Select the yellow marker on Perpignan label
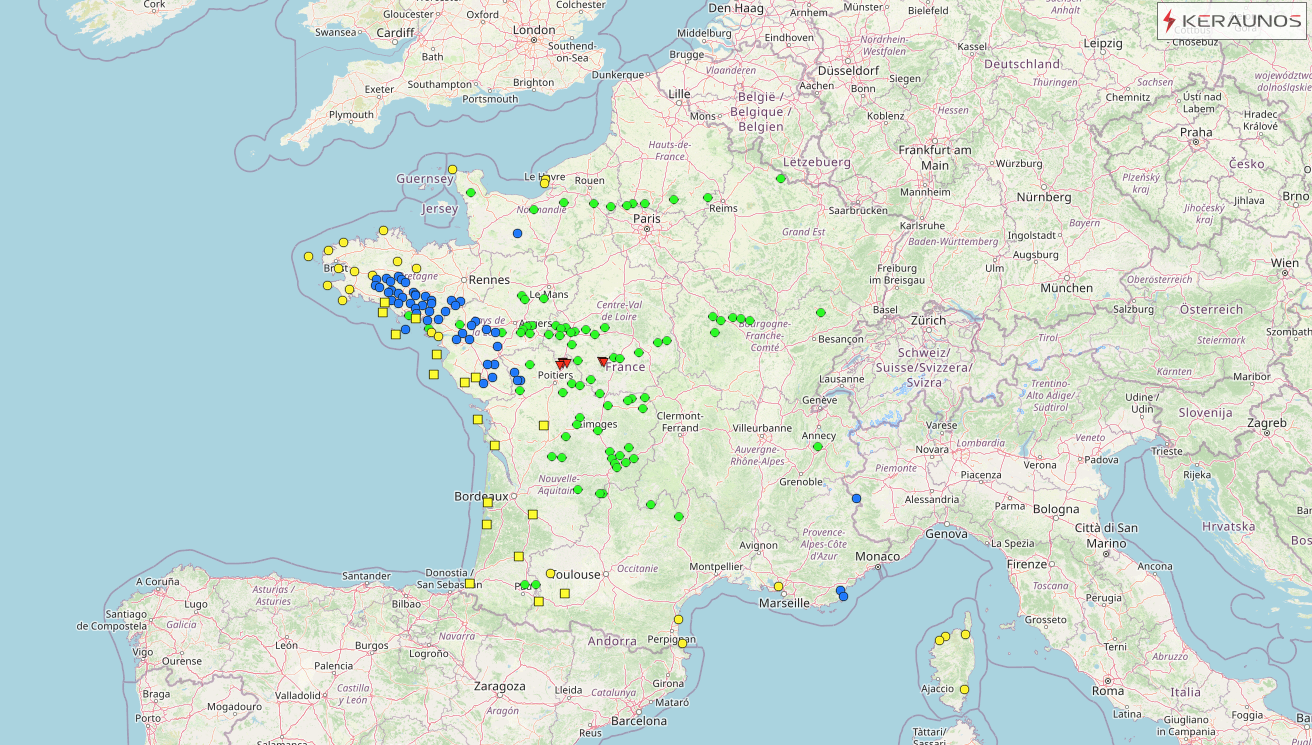The image size is (1312, 745). pyautogui.click(x=682, y=643)
